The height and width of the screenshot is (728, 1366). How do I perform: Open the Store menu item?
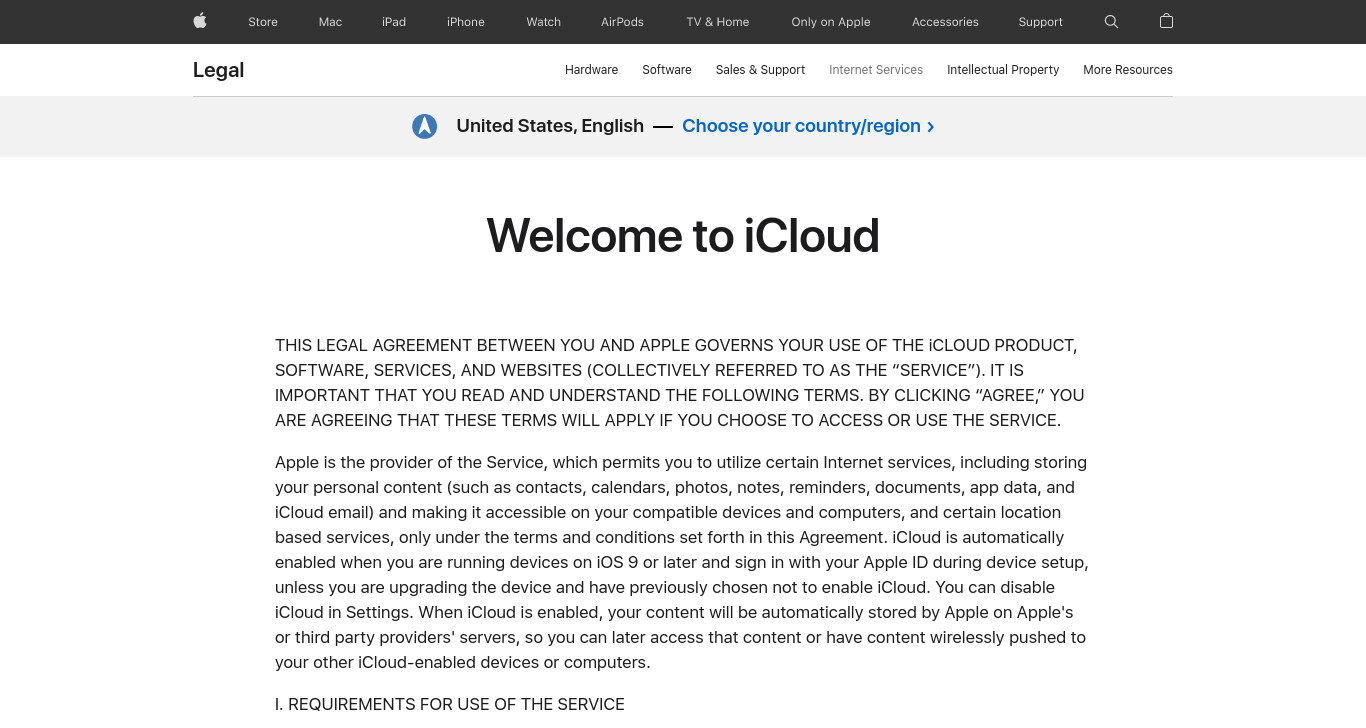tap(263, 22)
